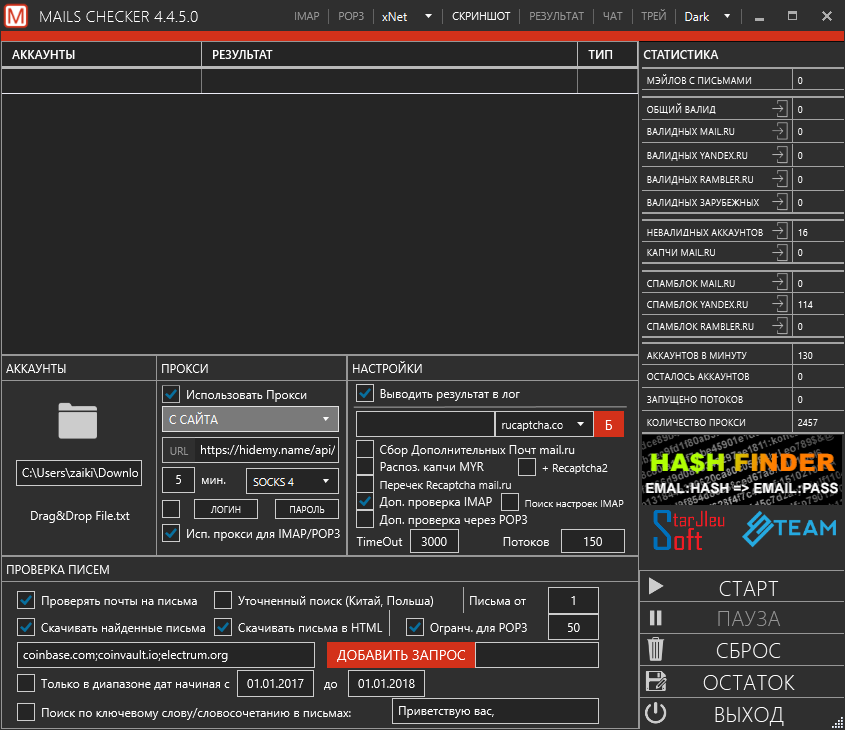845x730 pixels.
Task: Click the export arrow icon beside СПАМБЛОК YANDEX.RU
Action: 779,304
